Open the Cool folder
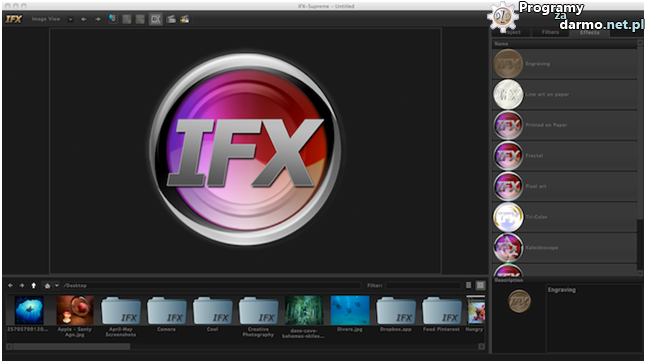Viewport: 646px width, 363px height. coord(213,311)
